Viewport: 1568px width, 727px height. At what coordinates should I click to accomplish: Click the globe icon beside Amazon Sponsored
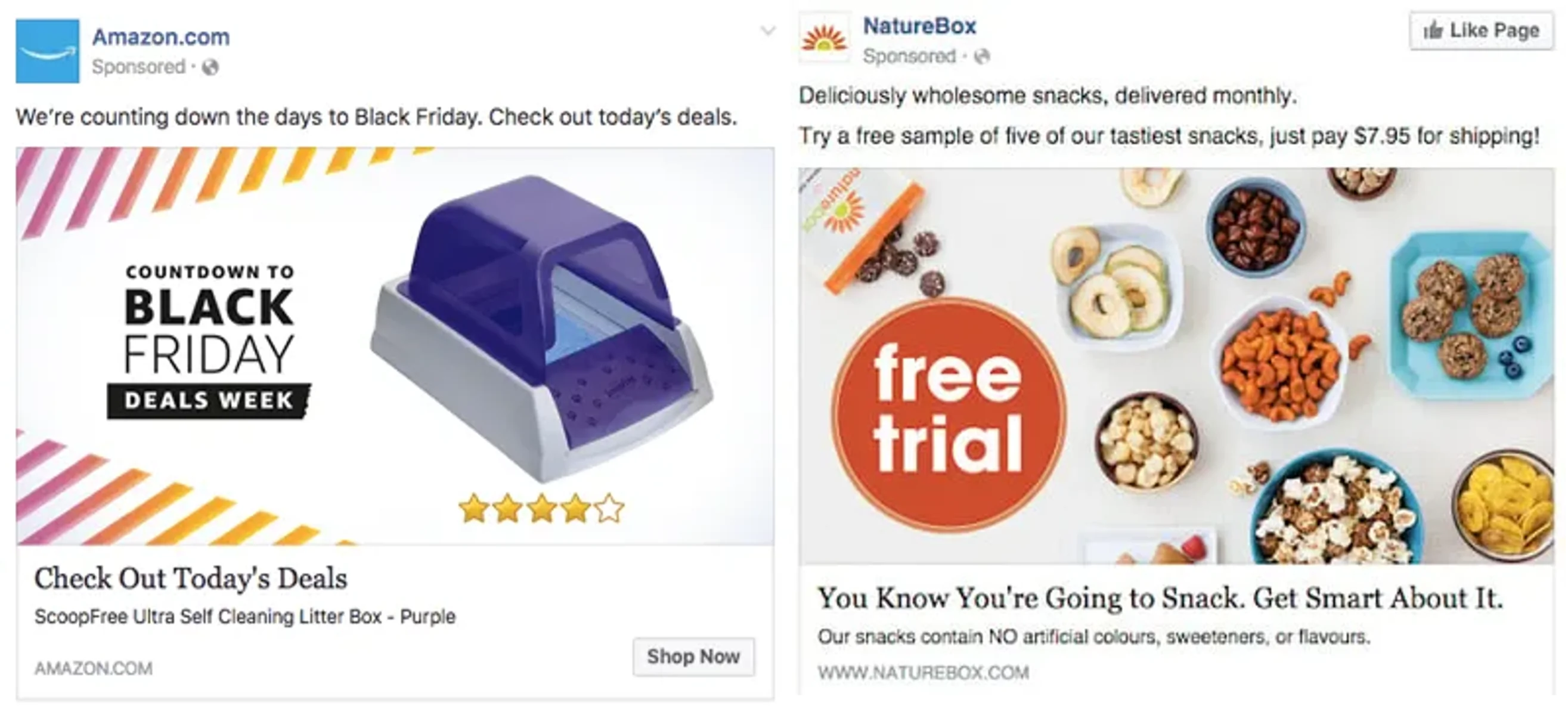click(x=210, y=67)
